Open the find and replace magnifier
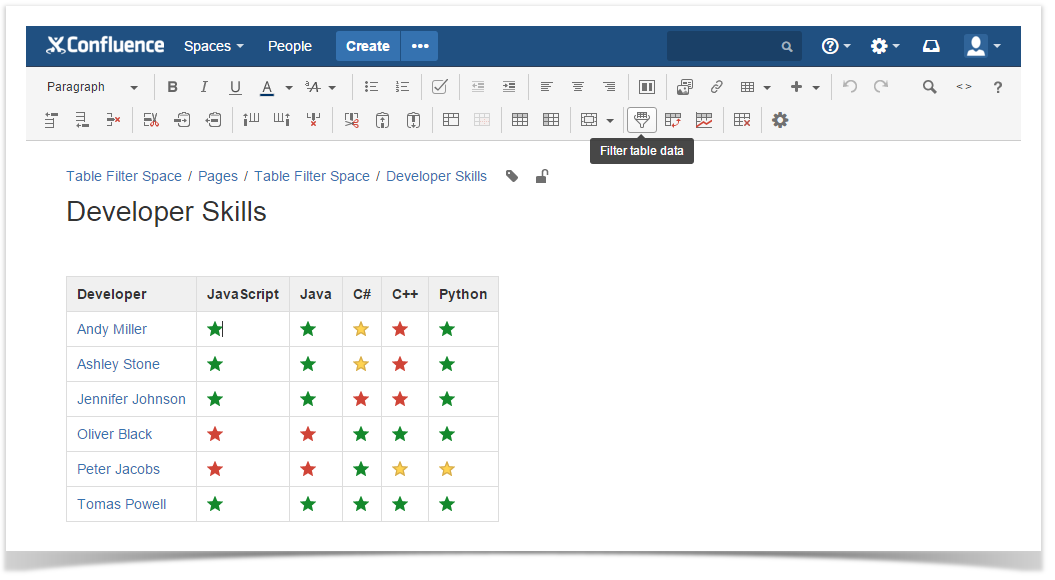 click(929, 87)
